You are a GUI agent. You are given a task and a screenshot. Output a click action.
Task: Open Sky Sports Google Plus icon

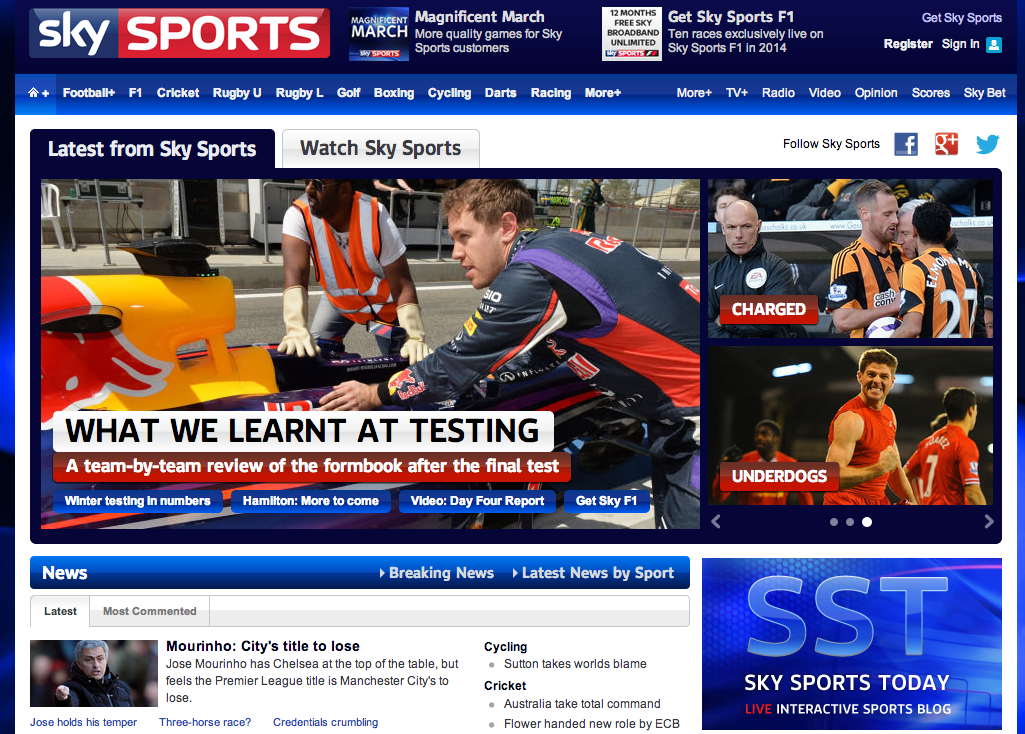(946, 144)
